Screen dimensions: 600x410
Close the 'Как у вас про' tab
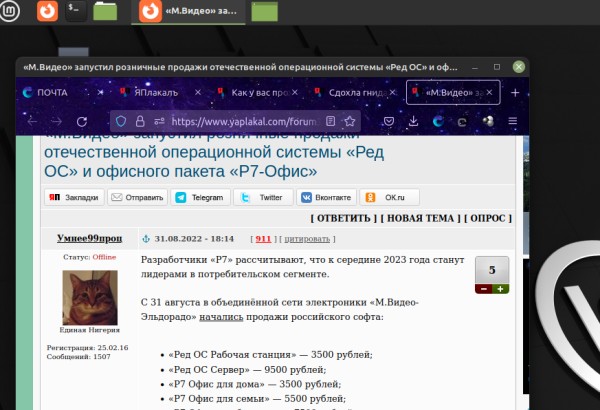[295, 93]
